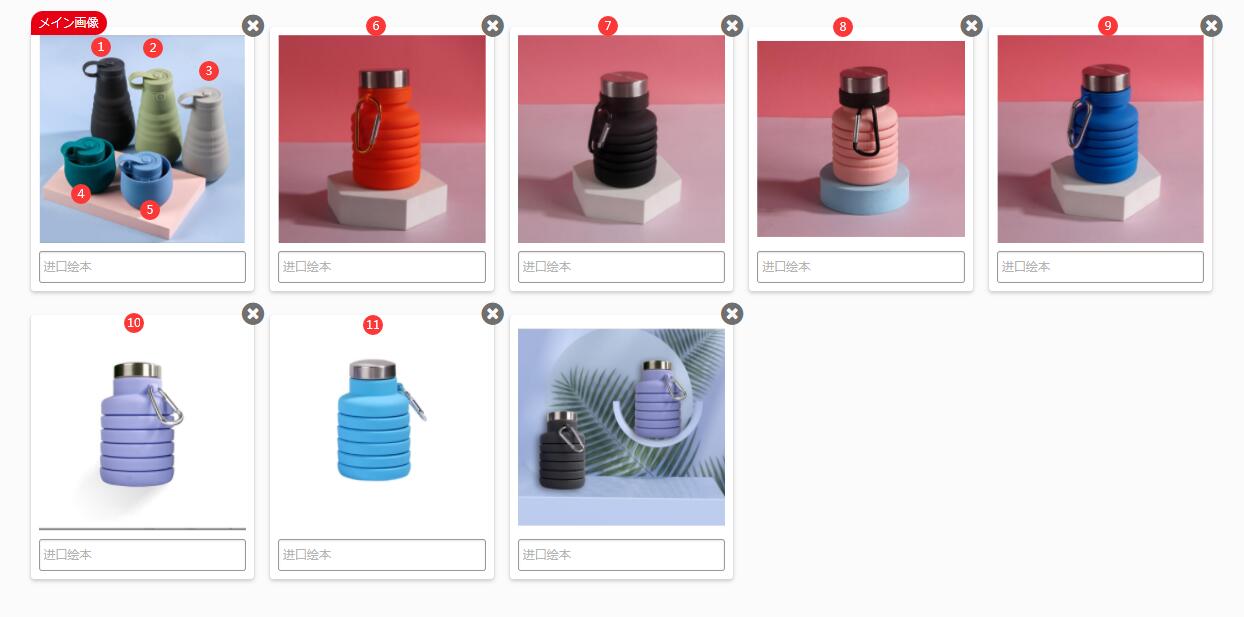The height and width of the screenshot is (617, 1244).
Task: Select red marker number 1 on main image
Action: click(x=100, y=47)
